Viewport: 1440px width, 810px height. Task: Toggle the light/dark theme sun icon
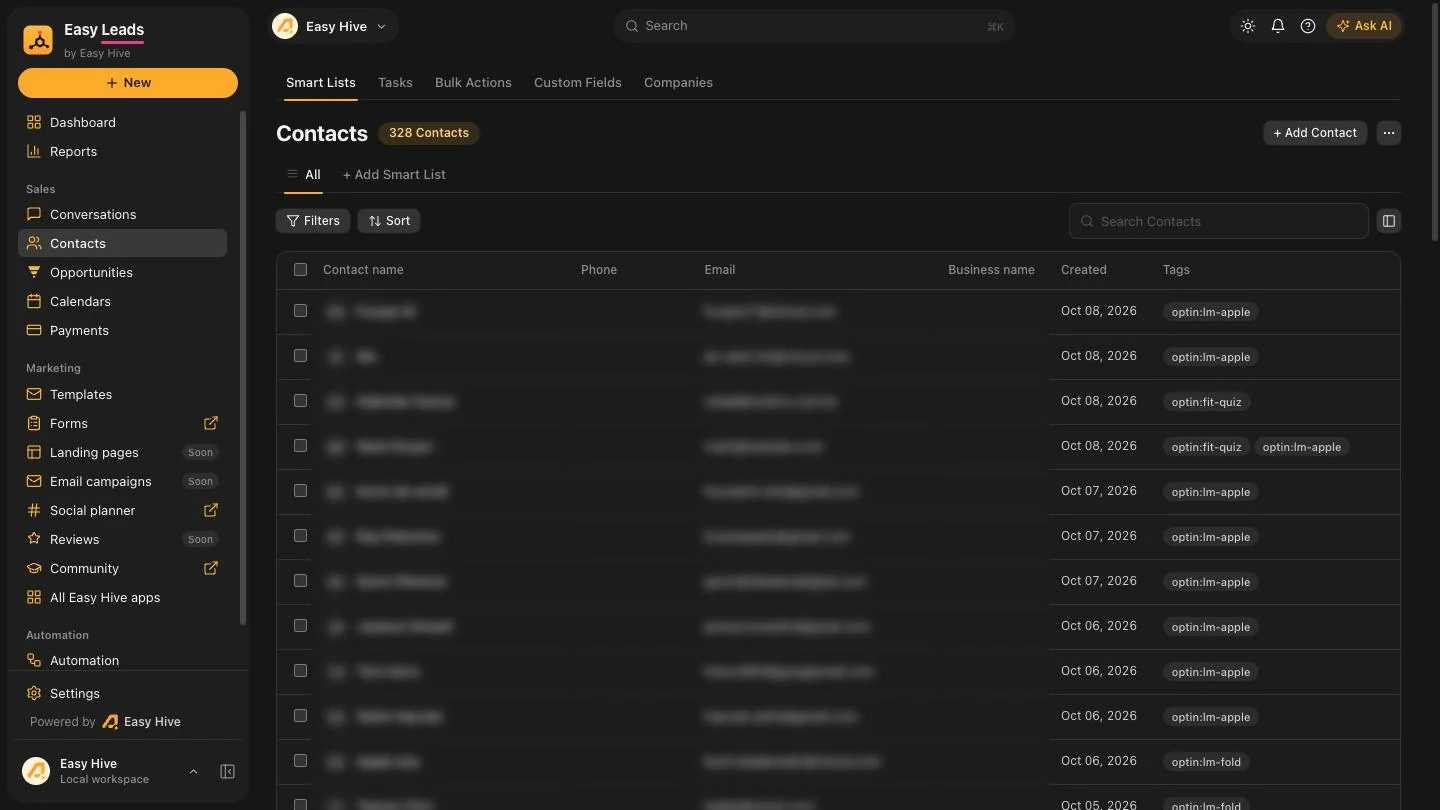tap(1248, 26)
